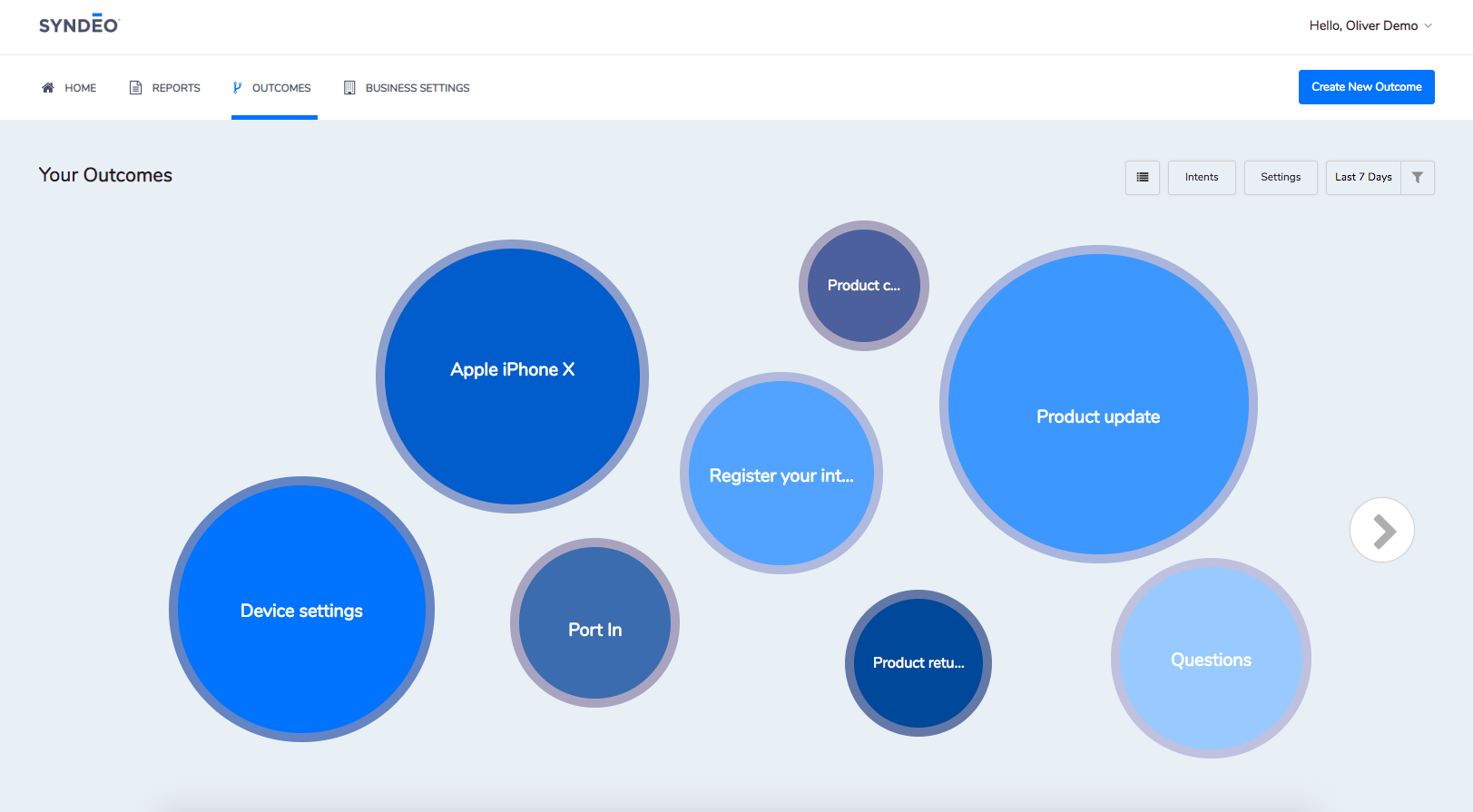Viewport: 1473px width, 812px height.
Task: Select the Questions outcome bubble
Action: coord(1211,659)
